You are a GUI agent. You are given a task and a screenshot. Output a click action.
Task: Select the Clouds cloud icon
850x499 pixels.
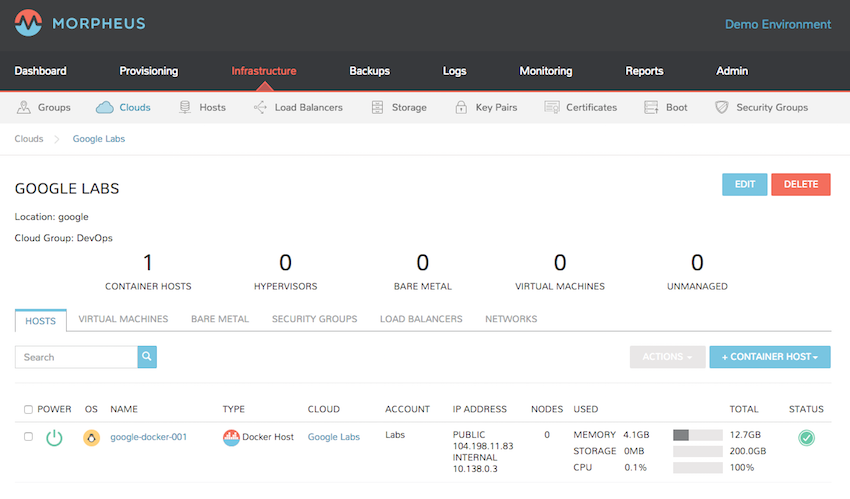(x=105, y=107)
